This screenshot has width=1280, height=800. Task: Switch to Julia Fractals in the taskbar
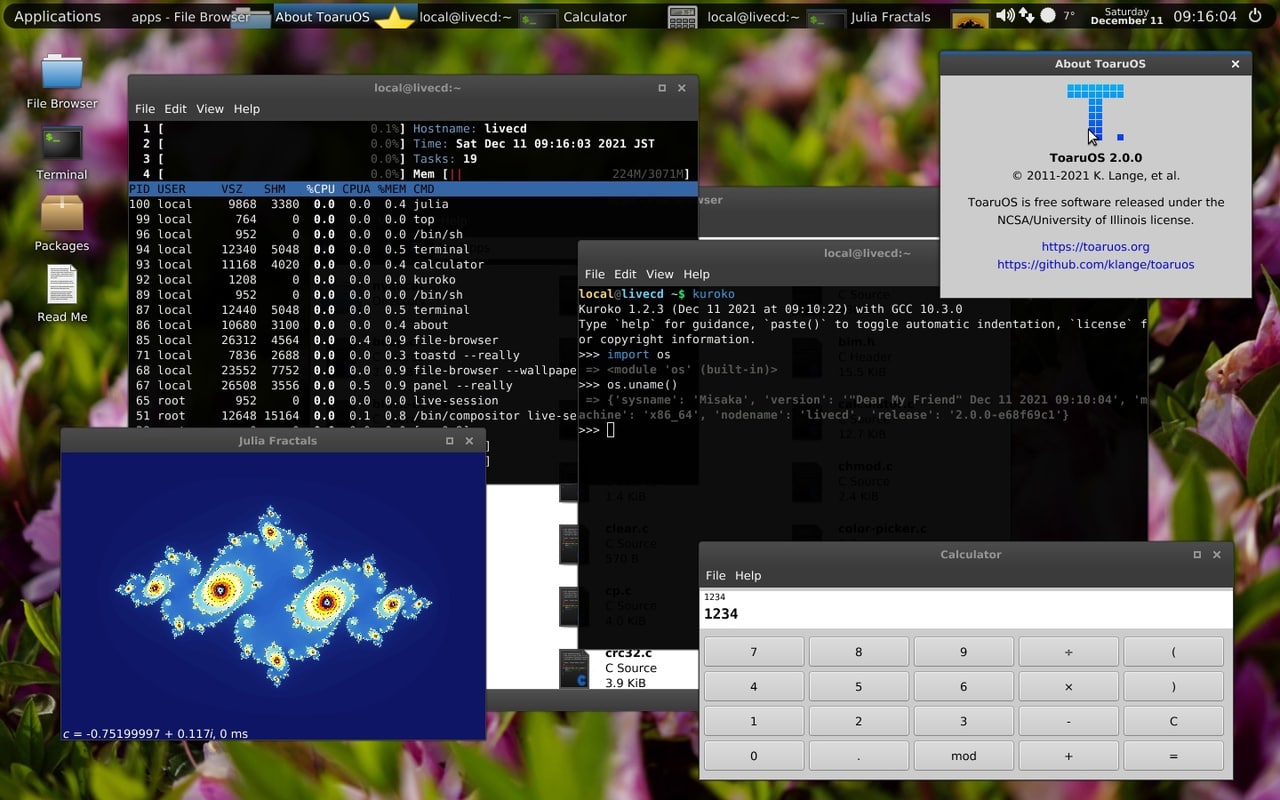point(890,17)
